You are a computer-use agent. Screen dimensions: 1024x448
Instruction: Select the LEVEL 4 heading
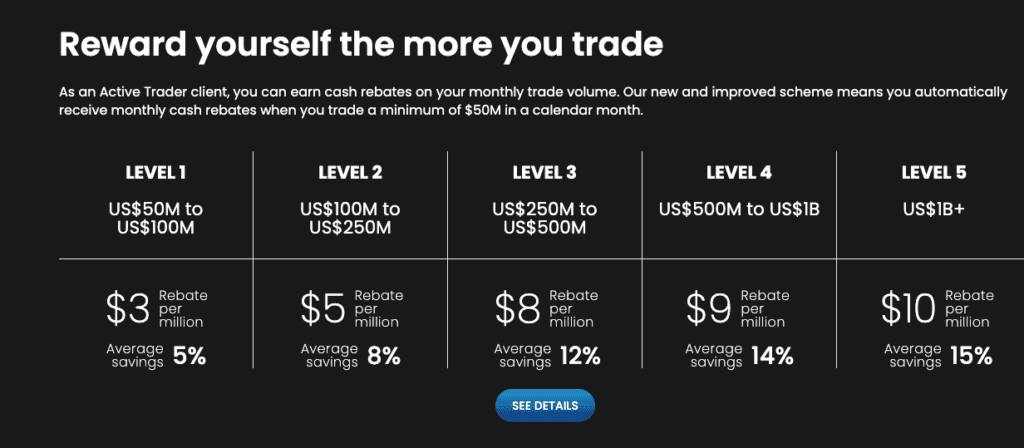pos(739,173)
